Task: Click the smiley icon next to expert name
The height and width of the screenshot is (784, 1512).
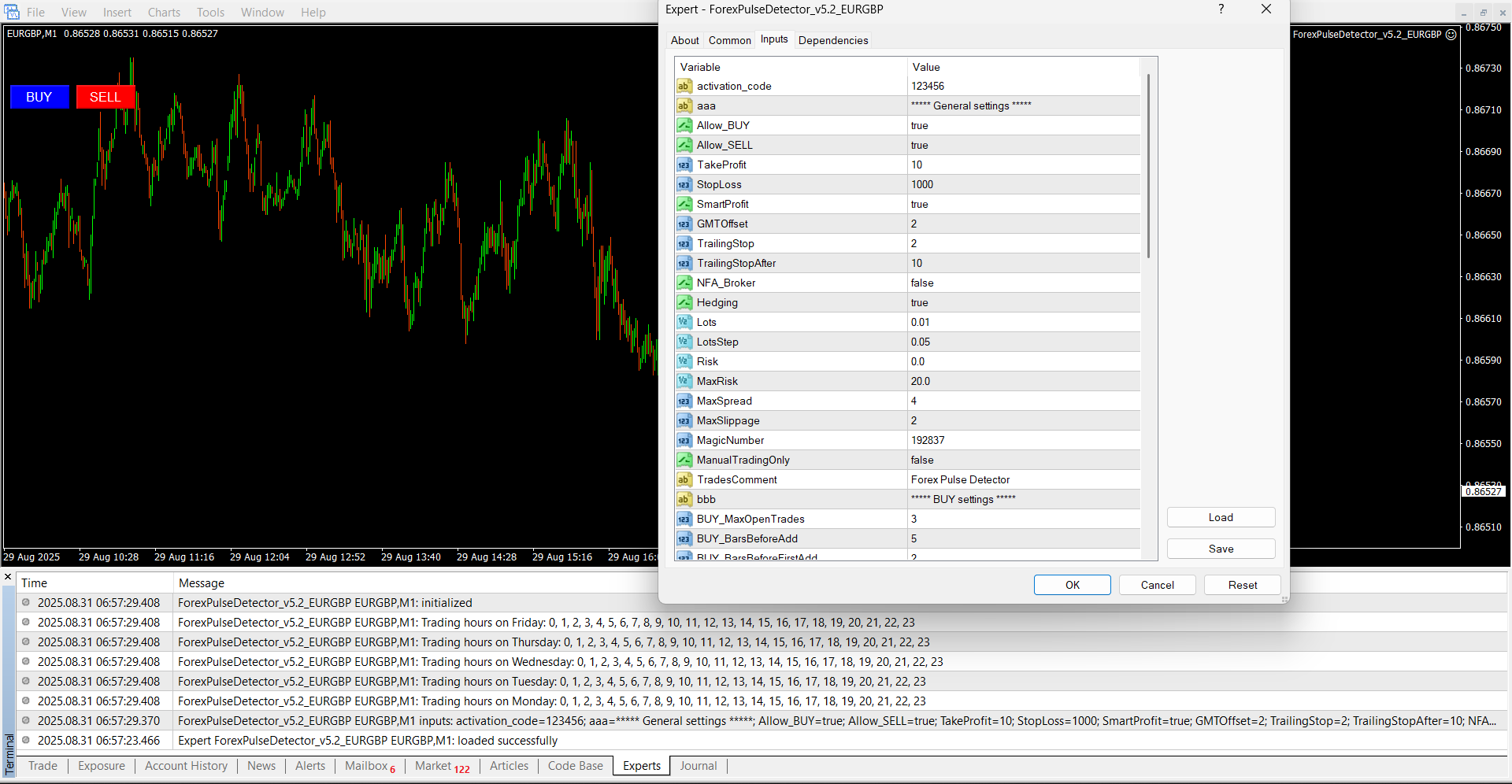Action: [x=1451, y=35]
